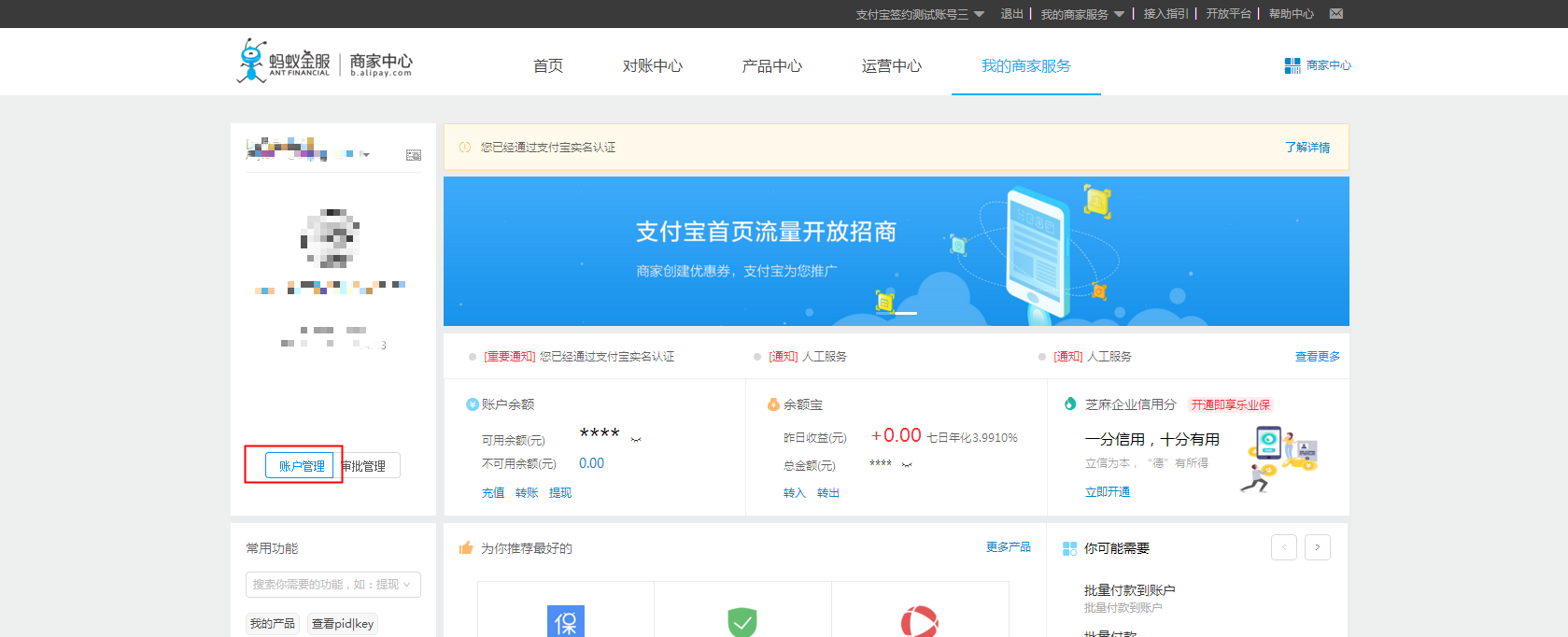This screenshot has width=1568, height=637.
Task: Click the info icon in the 实名认证 notice
Action: click(x=465, y=148)
